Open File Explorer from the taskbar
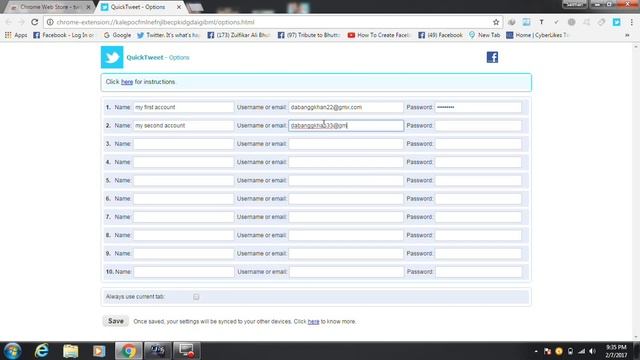640x360 pixels. click(70, 351)
